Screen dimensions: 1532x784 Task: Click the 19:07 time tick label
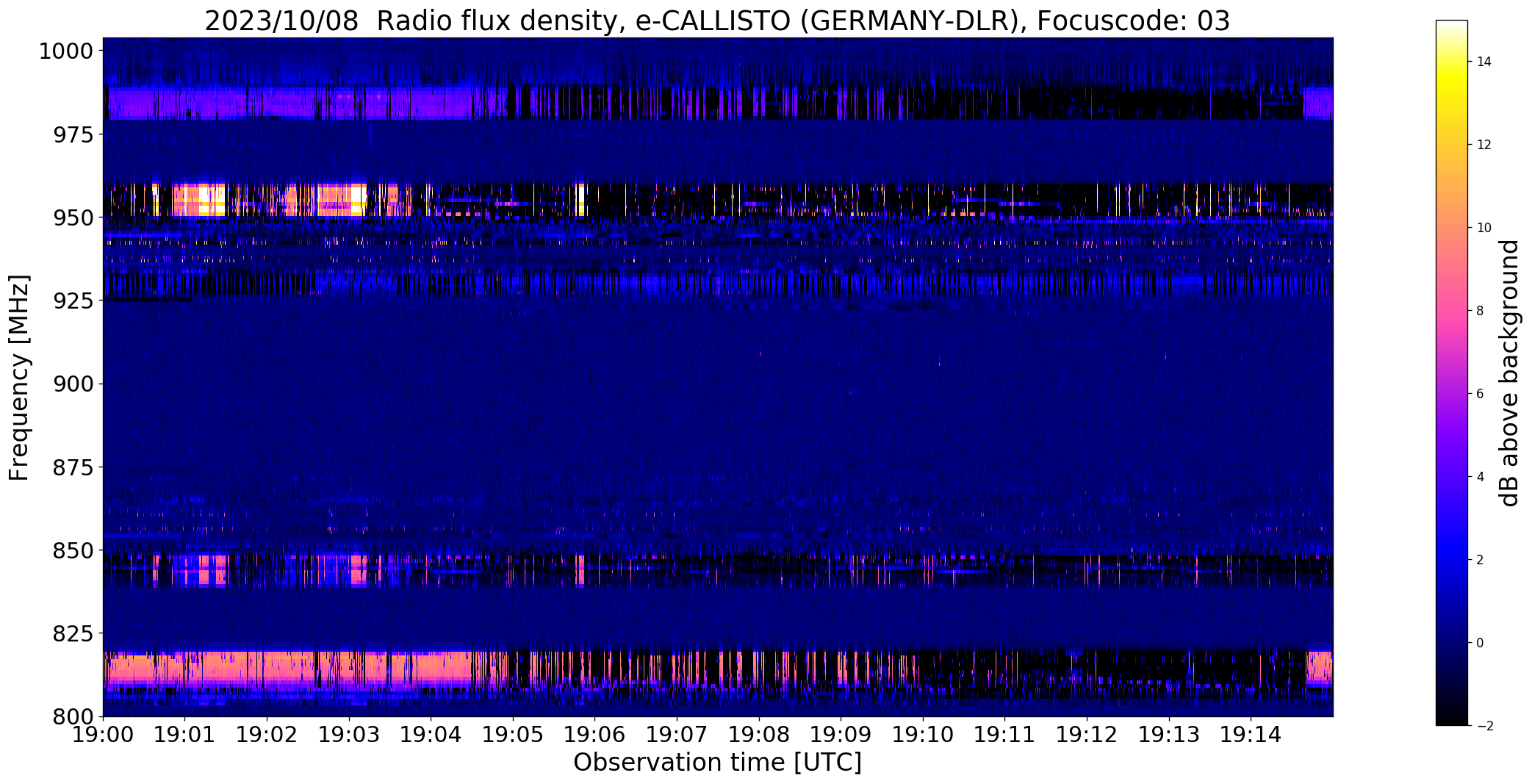click(x=677, y=735)
